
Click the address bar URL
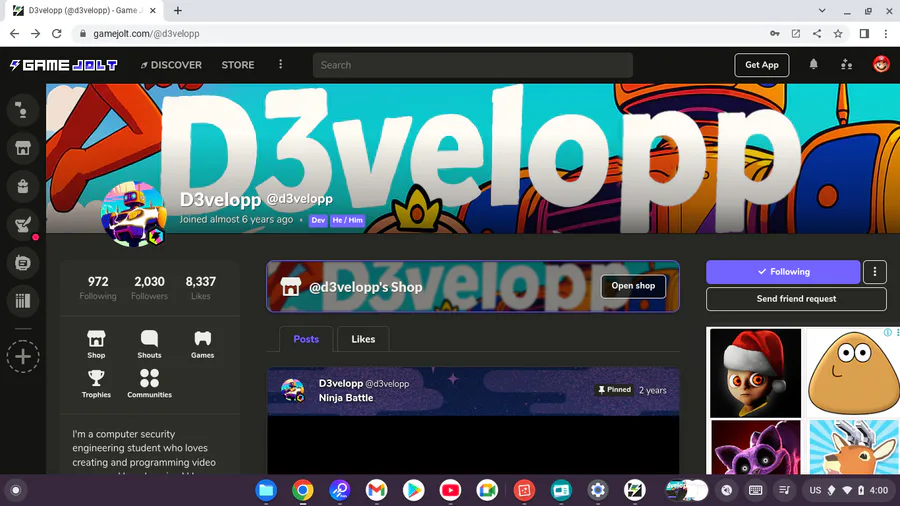pyautogui.click(x=146, y=34)
